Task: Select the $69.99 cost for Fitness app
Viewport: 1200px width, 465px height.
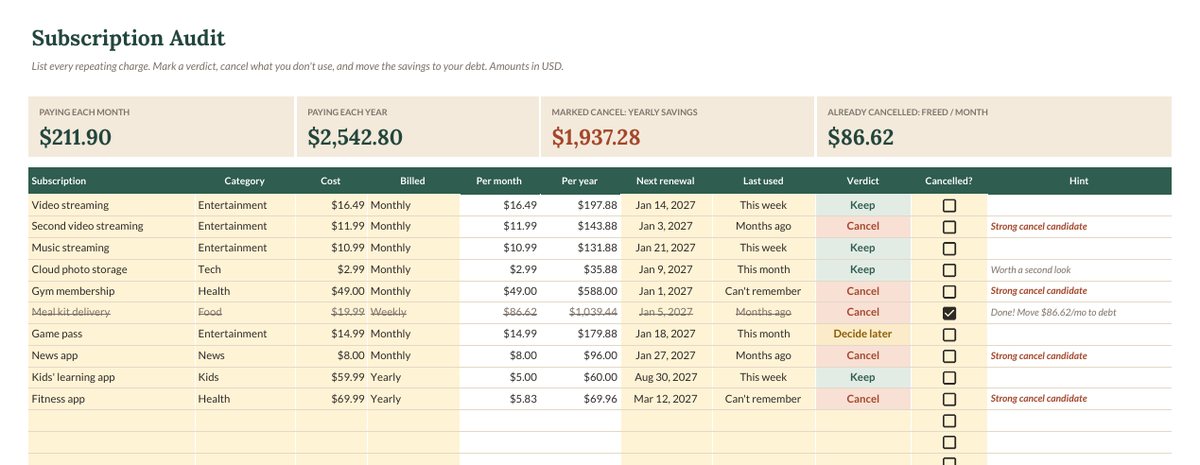Action: point(330,399)
